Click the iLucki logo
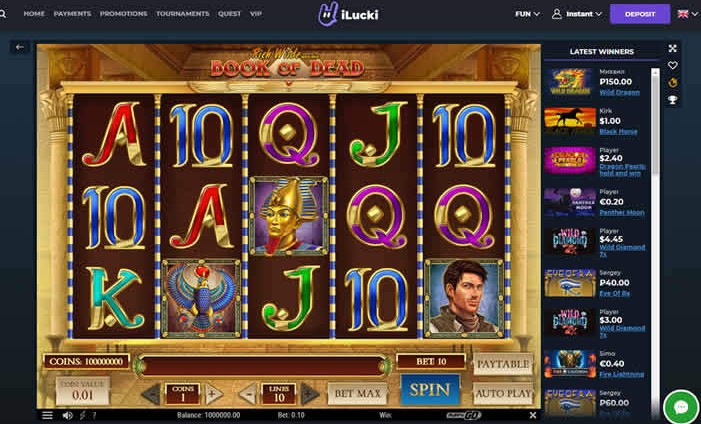This screenshot has height=424, width=701. [348, 14]
